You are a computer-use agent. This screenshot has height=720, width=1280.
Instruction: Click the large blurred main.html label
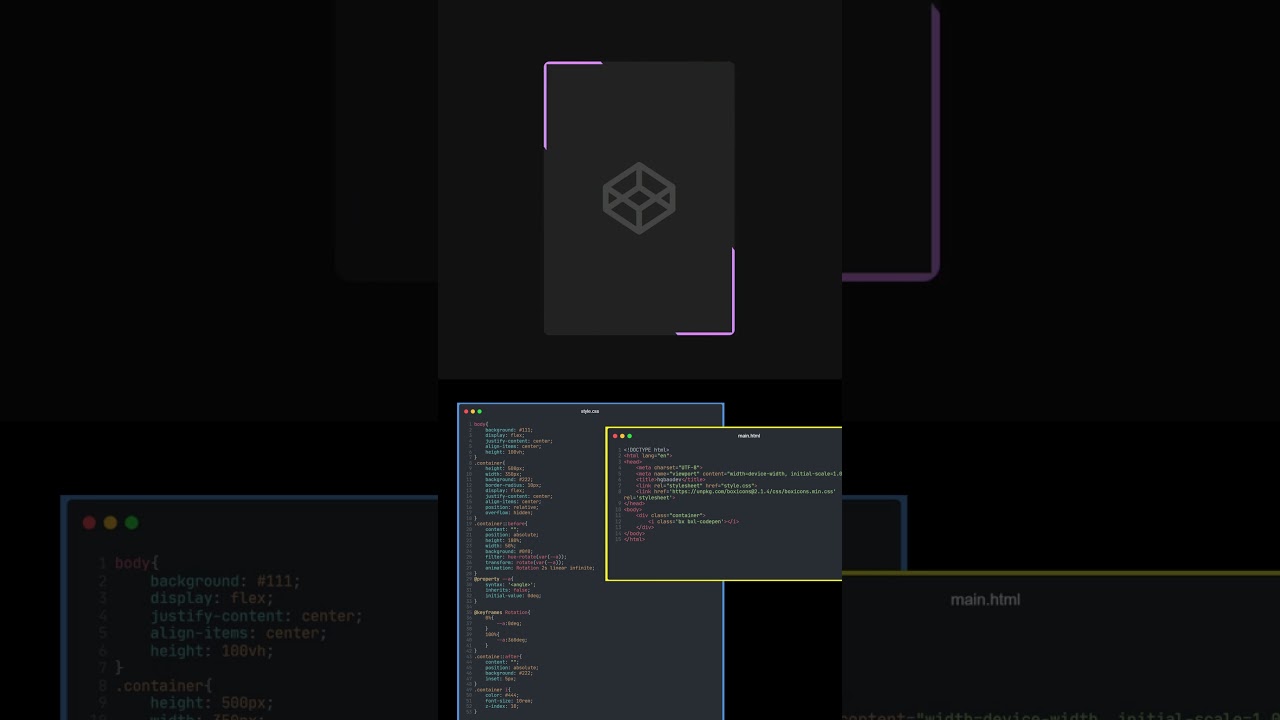click(985, 599)
